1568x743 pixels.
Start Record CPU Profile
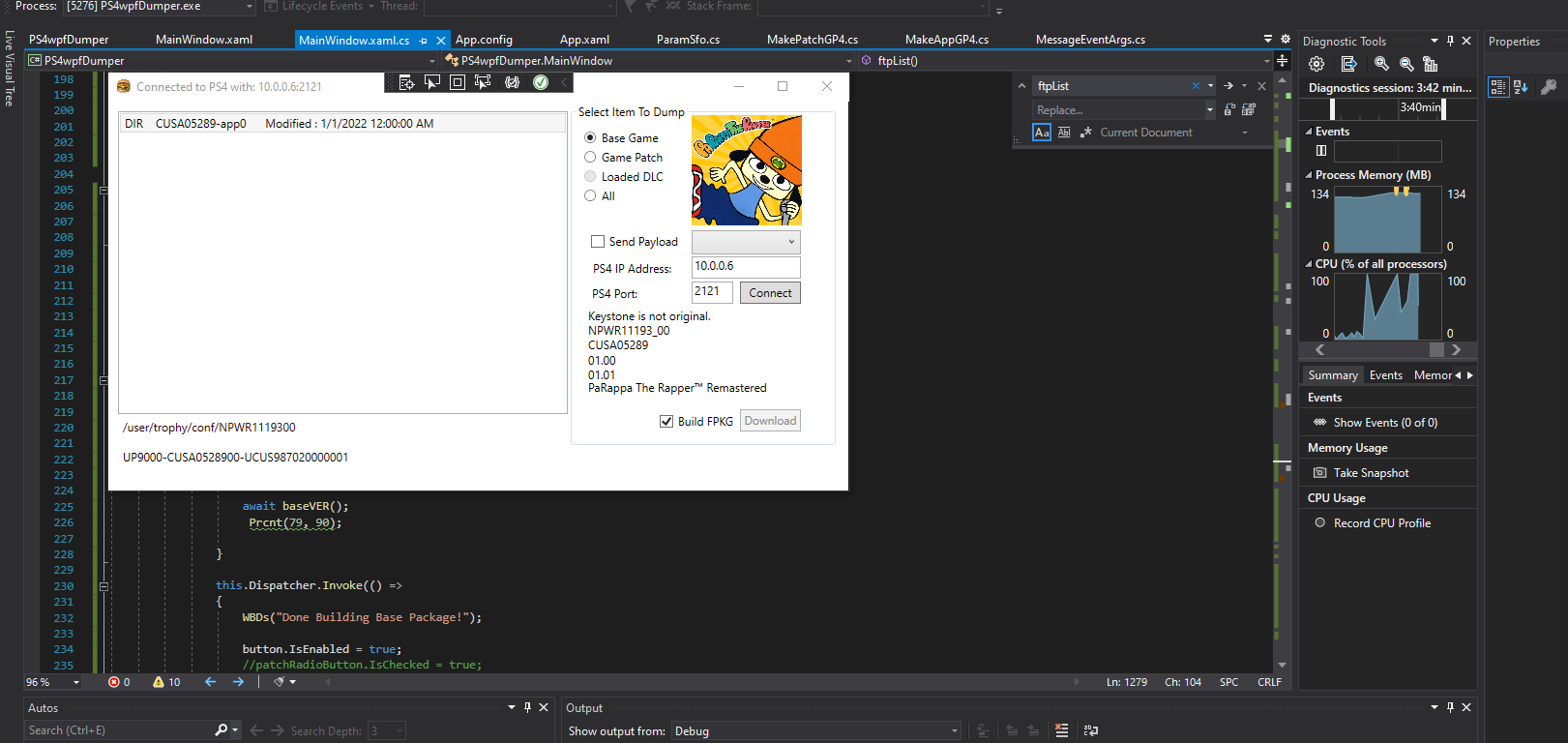pos(1382,523)
